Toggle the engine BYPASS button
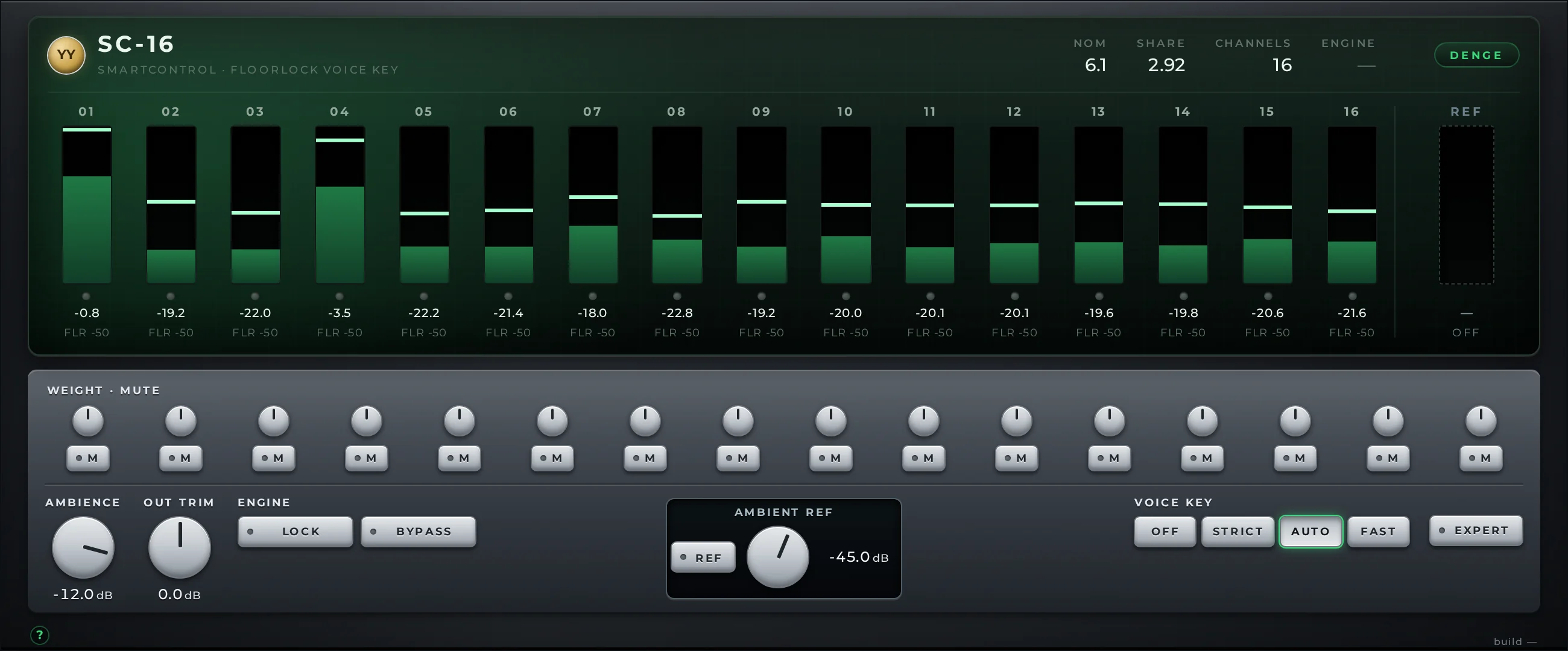Viewport: 1568px width, 651px height. tap(418, 532)
